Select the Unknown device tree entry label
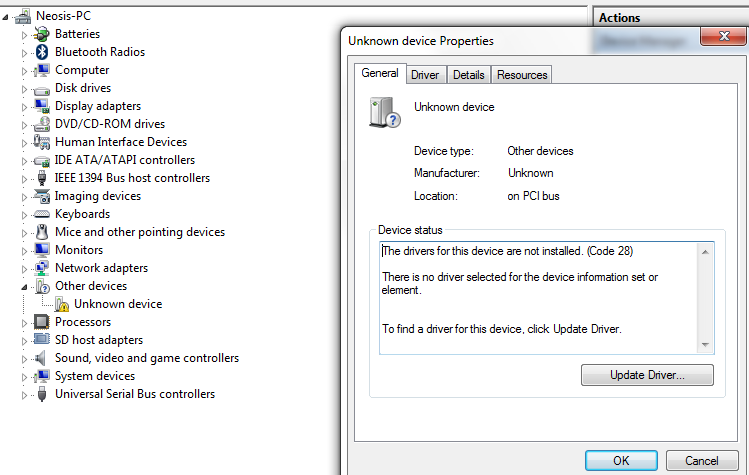Screen dimensions: 749x475 (x=118, y=304)
